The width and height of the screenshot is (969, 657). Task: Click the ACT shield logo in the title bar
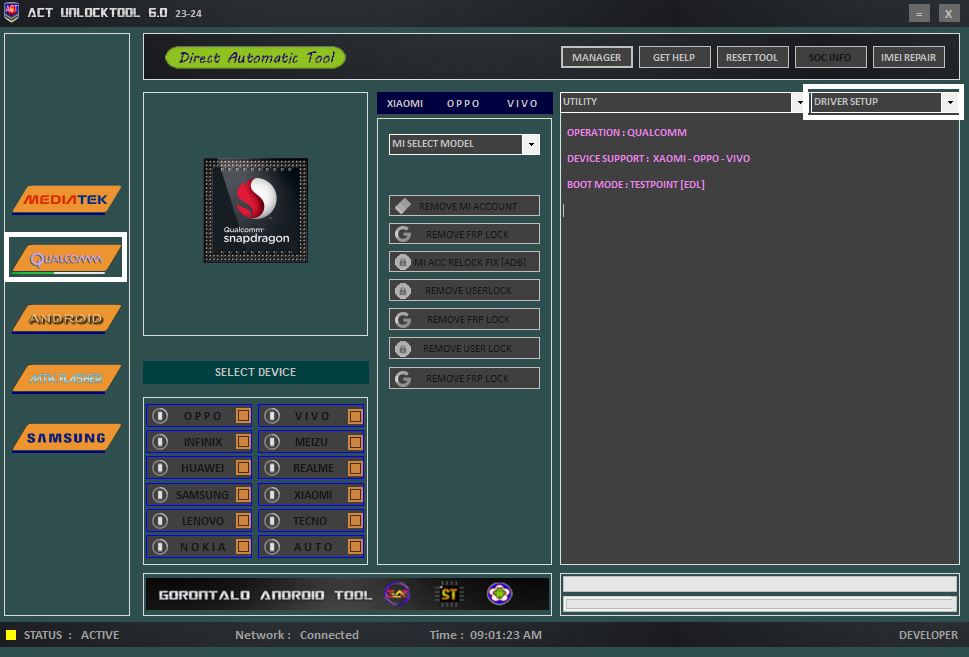pyautogui.click(x=11, y=12)
